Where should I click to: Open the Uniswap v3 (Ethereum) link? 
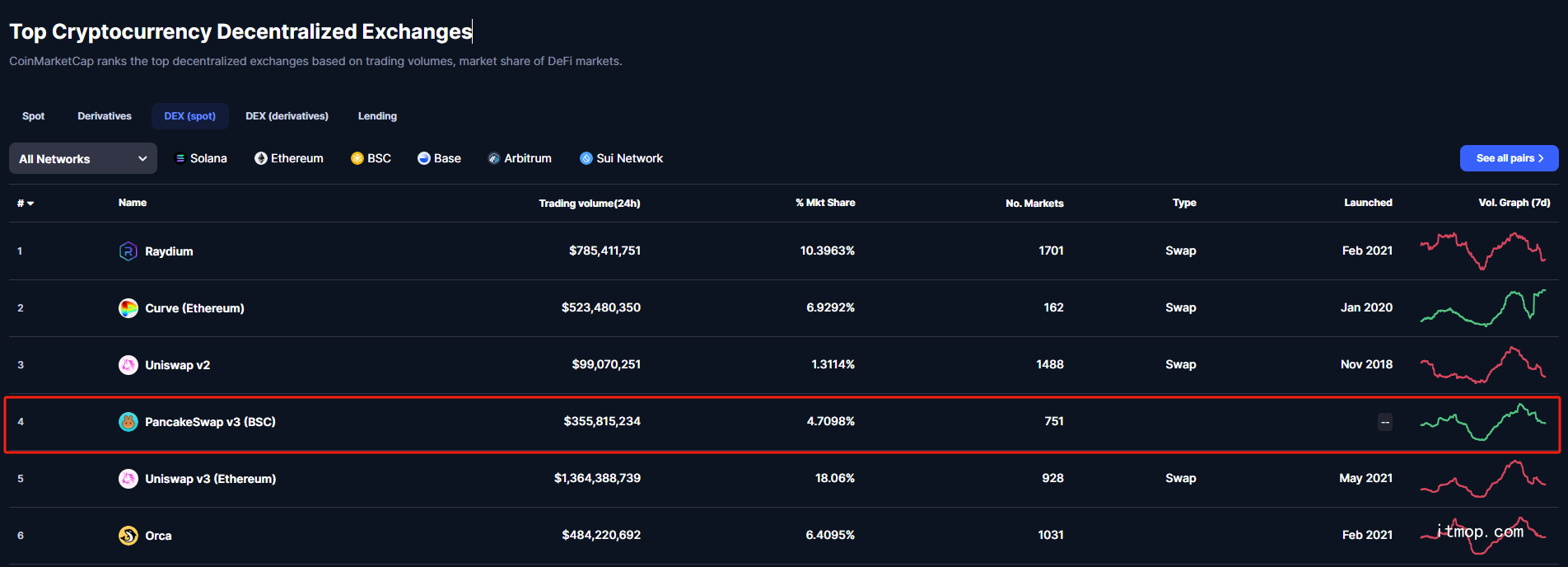[x=210, y=479]
